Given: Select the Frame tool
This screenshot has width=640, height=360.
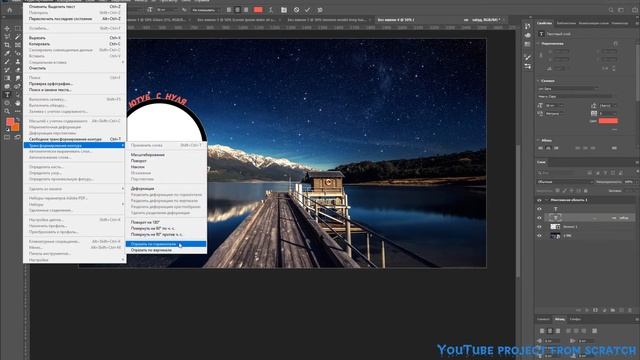Looking at the screenshot, I should [x=17, y=45].
